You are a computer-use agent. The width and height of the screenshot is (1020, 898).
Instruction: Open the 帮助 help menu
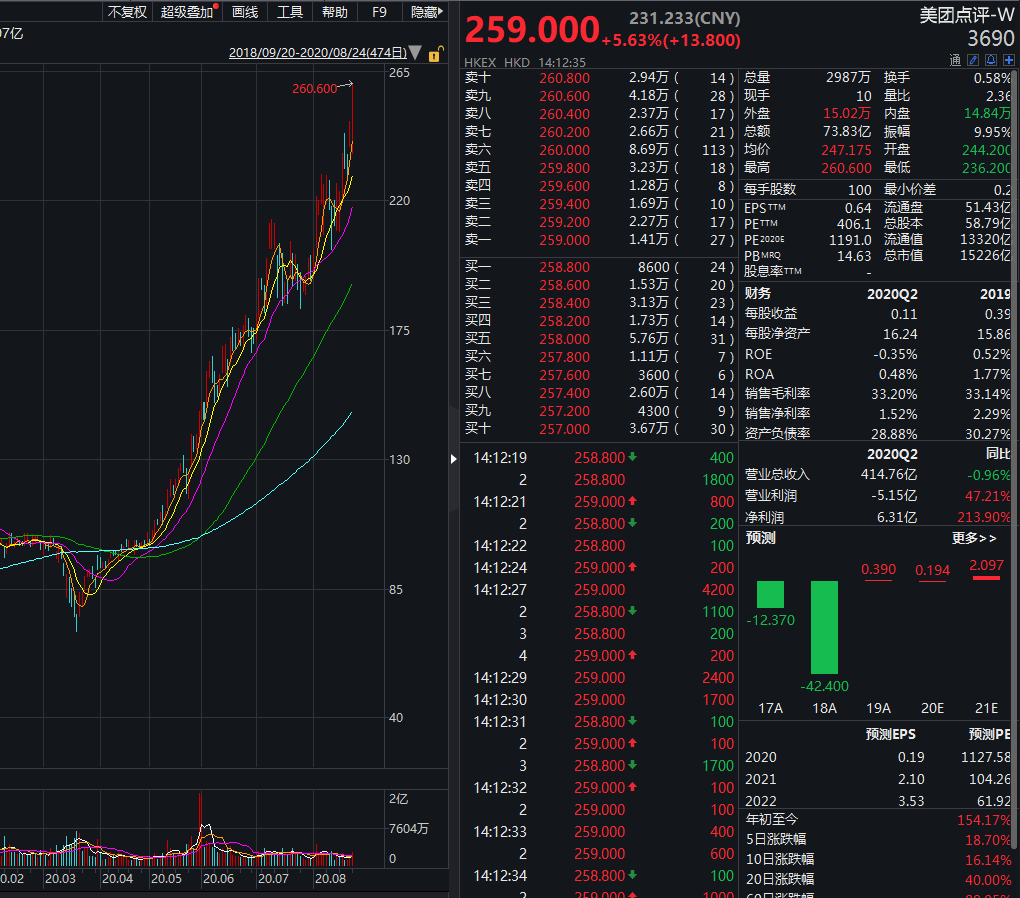click(x=334, y=12)
